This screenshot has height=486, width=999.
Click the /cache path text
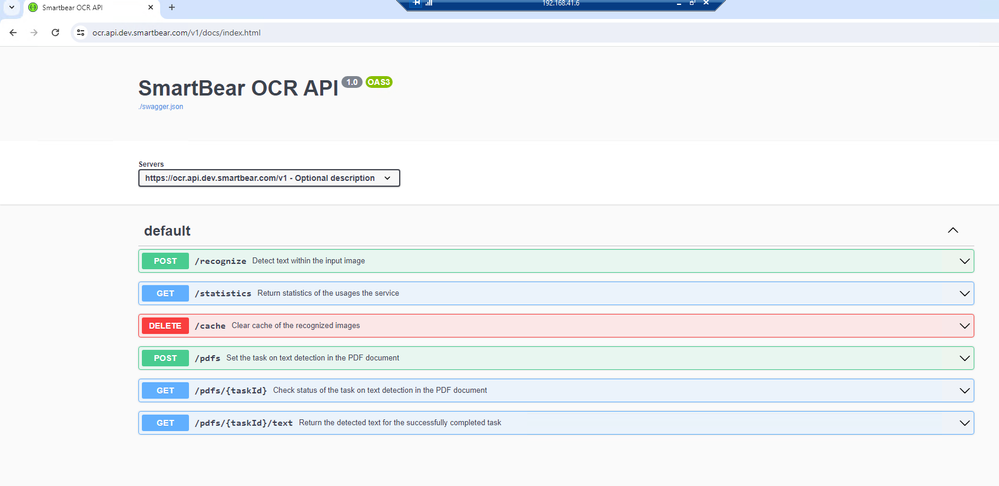pyautogui.click(x=210, y=326)
